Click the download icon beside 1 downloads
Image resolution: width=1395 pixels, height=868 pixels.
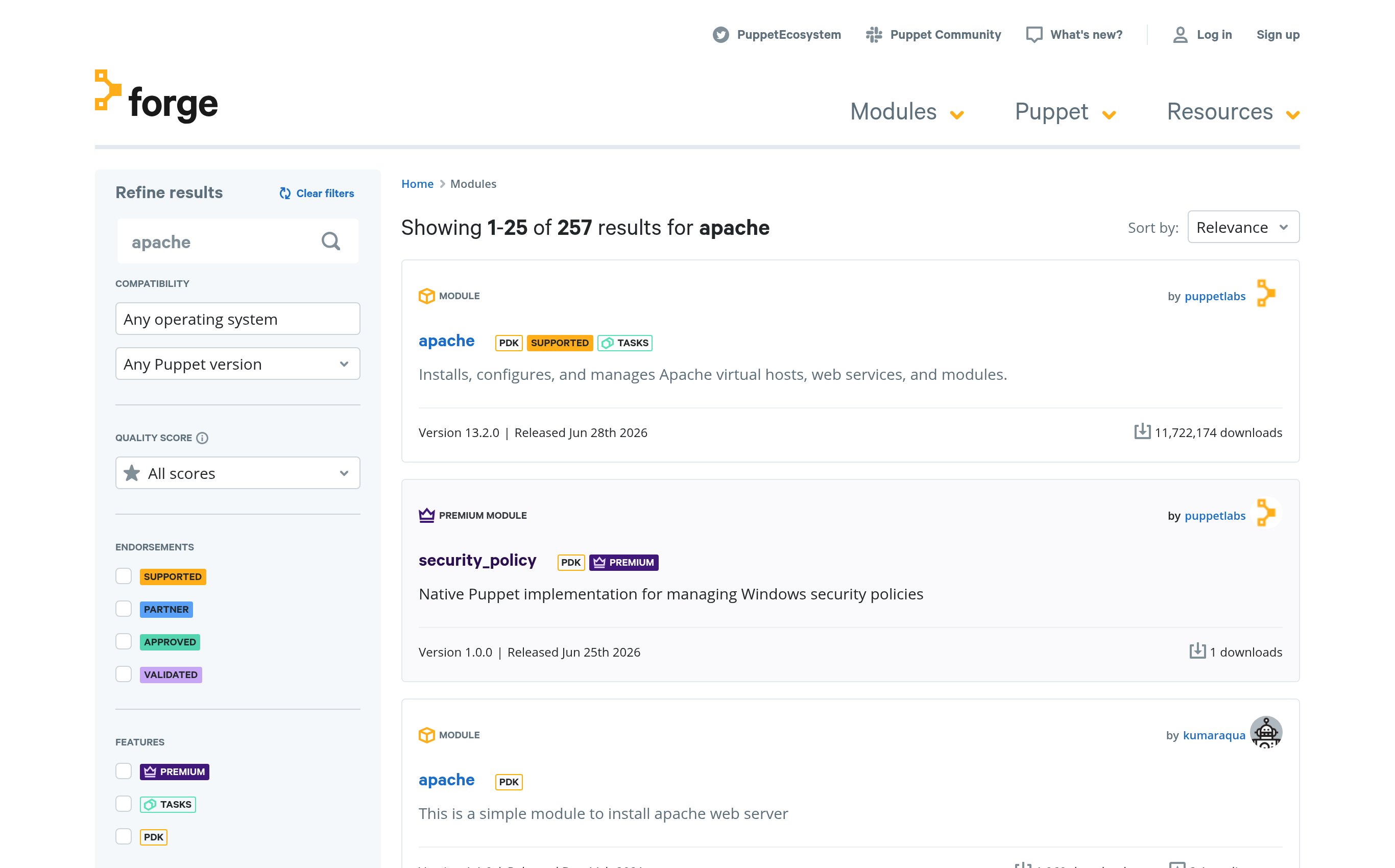click(x=1197, y=650)
